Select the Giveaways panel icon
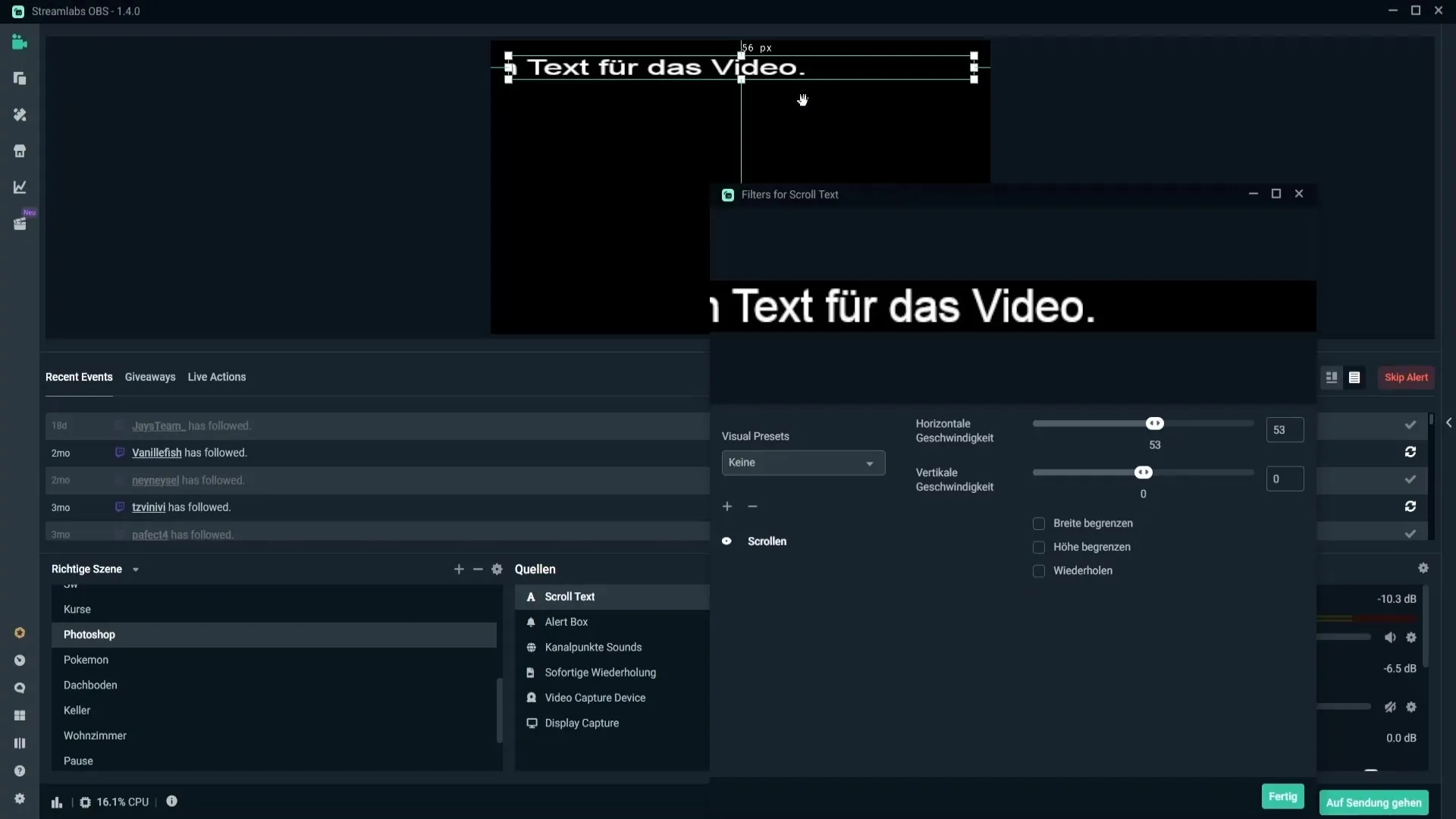The image size is (1456, 819). point(150,377)
